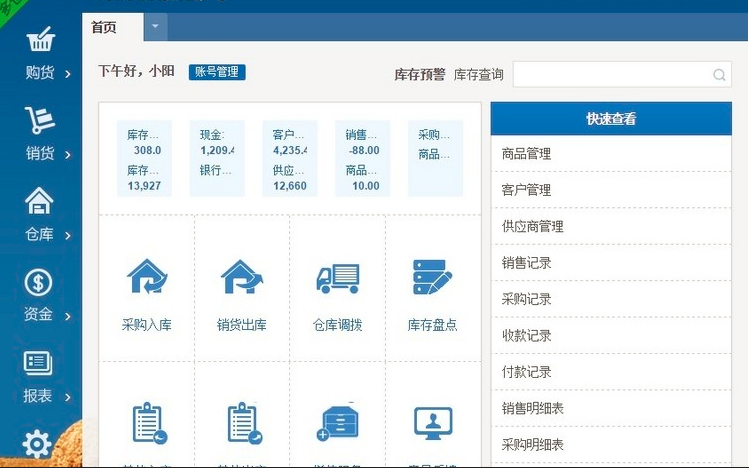
Task: Click the 采购入库 purchase inbound icon
Action: (146, 276)
